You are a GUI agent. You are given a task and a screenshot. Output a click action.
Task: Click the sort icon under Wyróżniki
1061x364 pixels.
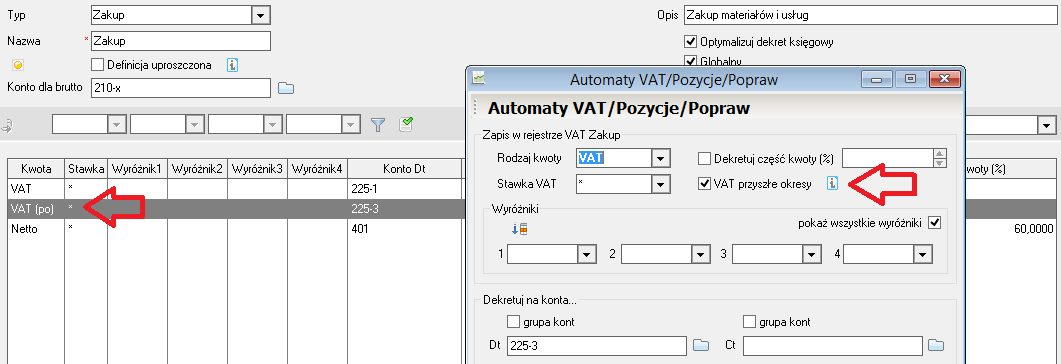click(519, 229)
